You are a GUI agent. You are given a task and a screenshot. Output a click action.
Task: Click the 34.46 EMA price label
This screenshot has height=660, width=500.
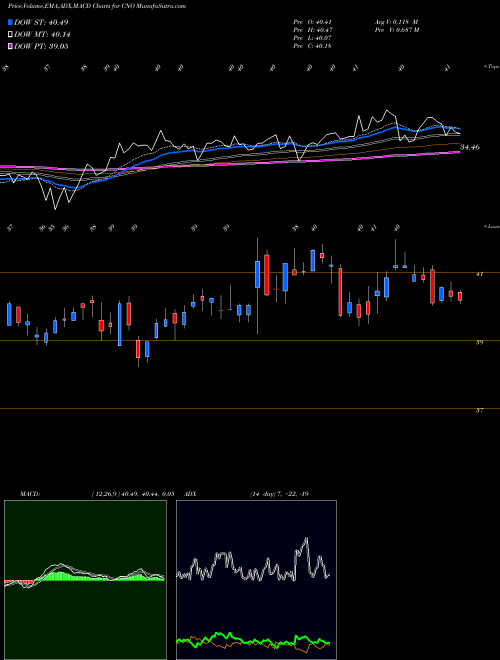470,147
